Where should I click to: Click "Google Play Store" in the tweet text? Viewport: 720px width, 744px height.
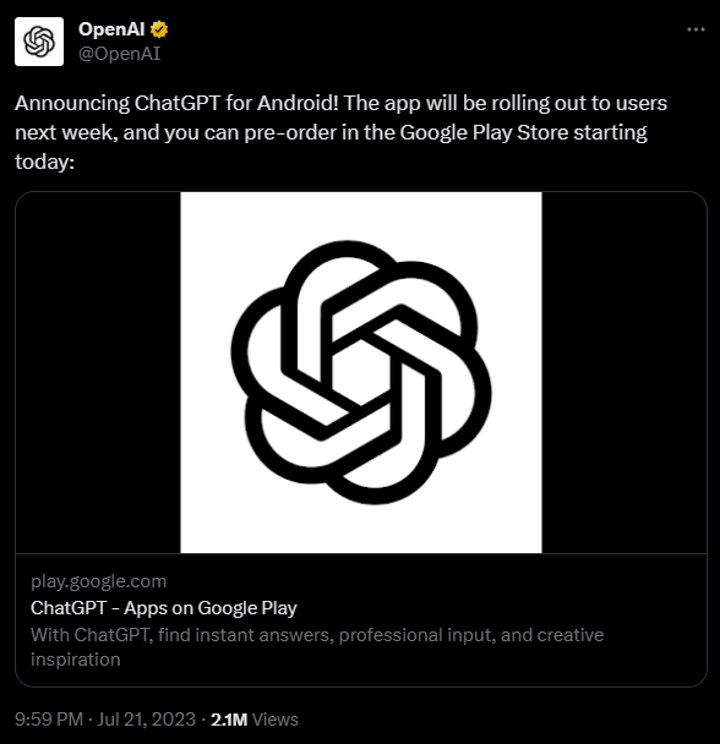pyautogui.click(x=475, y=132)
